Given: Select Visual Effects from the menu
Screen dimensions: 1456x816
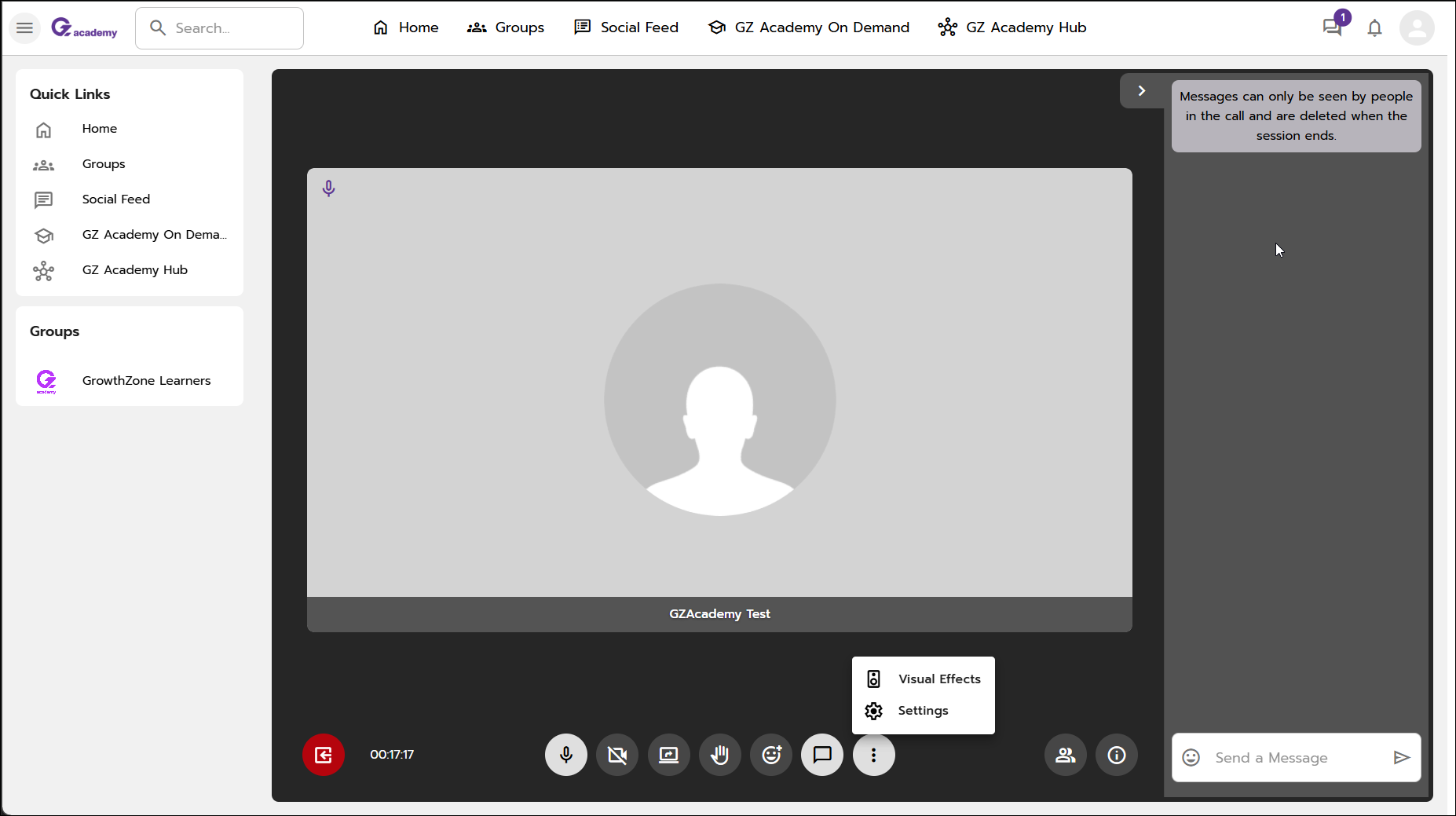Looking at the screenshot, I should pos(924,679).
